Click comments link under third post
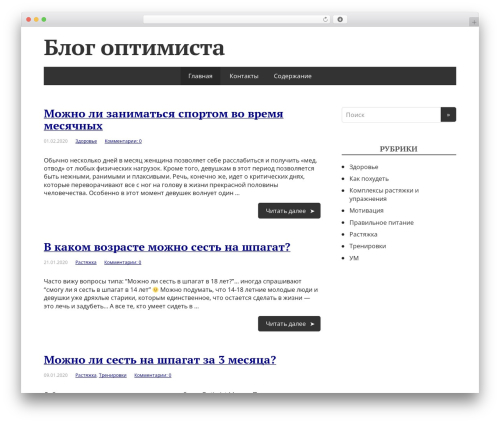The image size is (500, 423). click(153, 375)
